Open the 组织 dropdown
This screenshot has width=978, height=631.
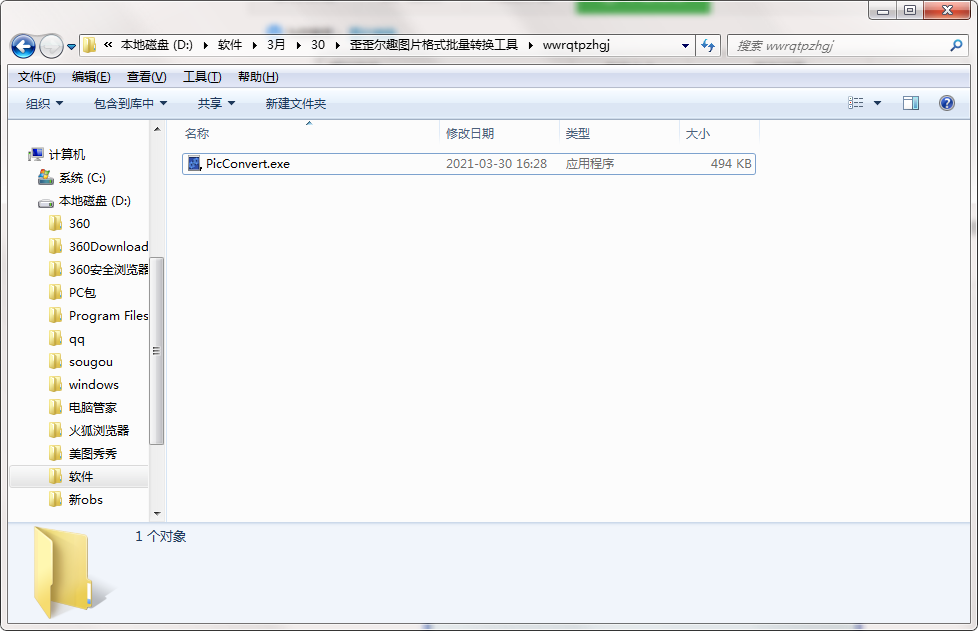click(x=44, y=104)
